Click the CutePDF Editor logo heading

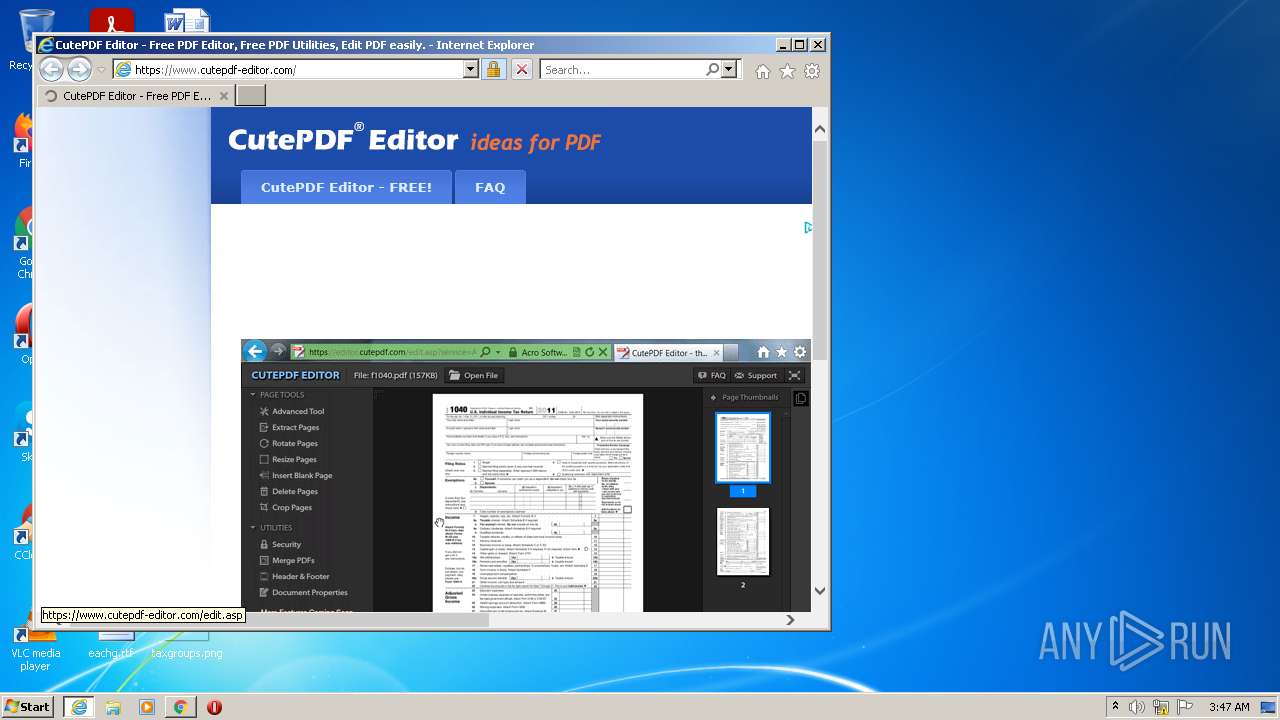pos(343,139)
